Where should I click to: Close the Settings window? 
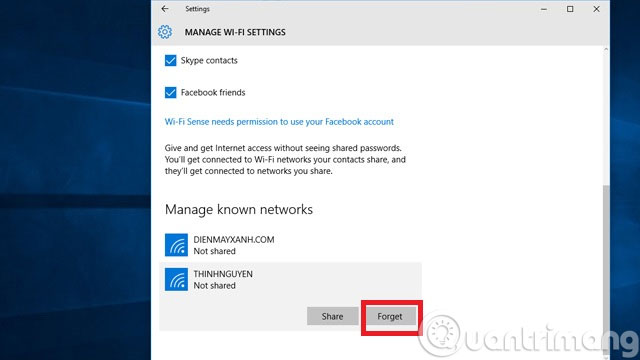[596, 9]
